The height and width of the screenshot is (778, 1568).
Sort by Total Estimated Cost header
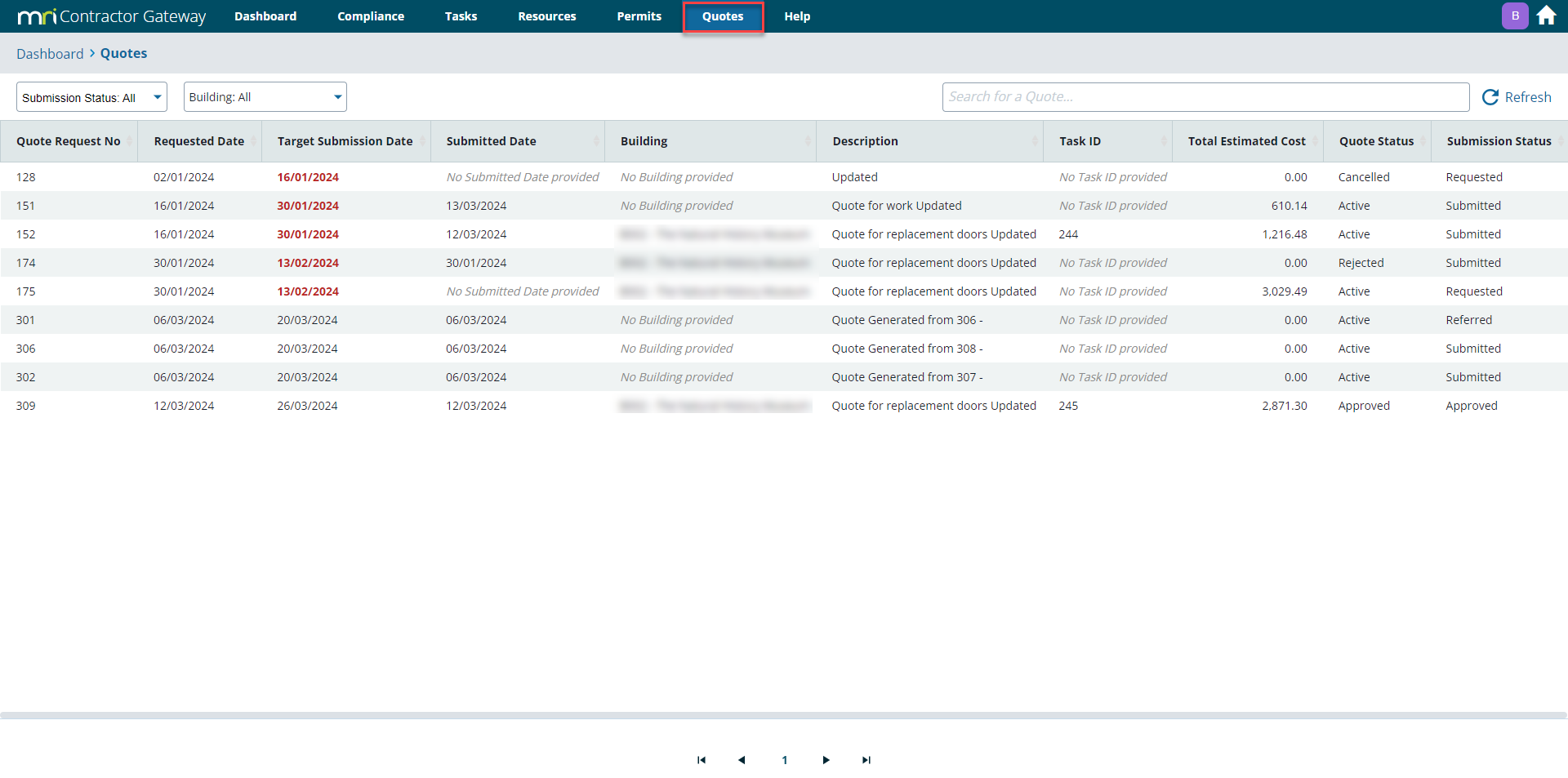tap(1246, 141)
